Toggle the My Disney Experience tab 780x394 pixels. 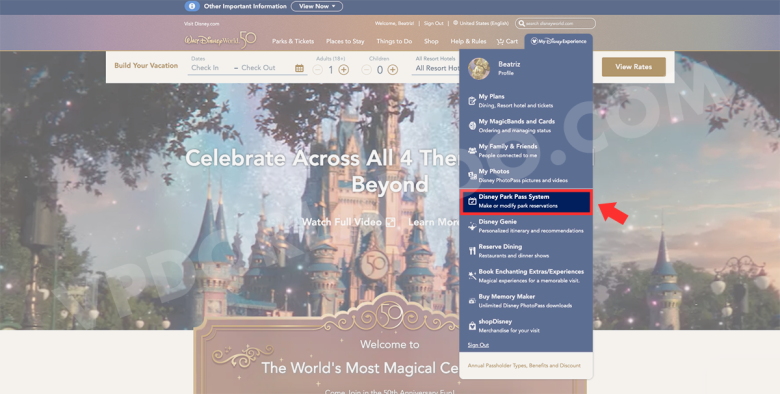(x=559, y=41)
